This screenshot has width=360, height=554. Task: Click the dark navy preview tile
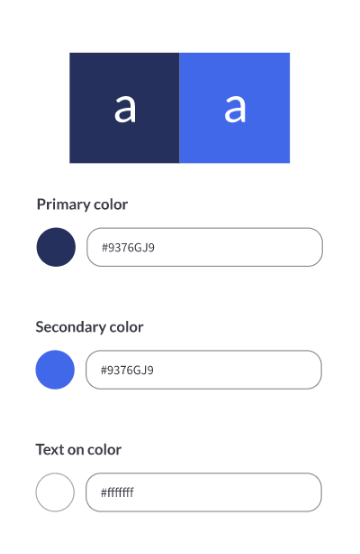(124, 108)
